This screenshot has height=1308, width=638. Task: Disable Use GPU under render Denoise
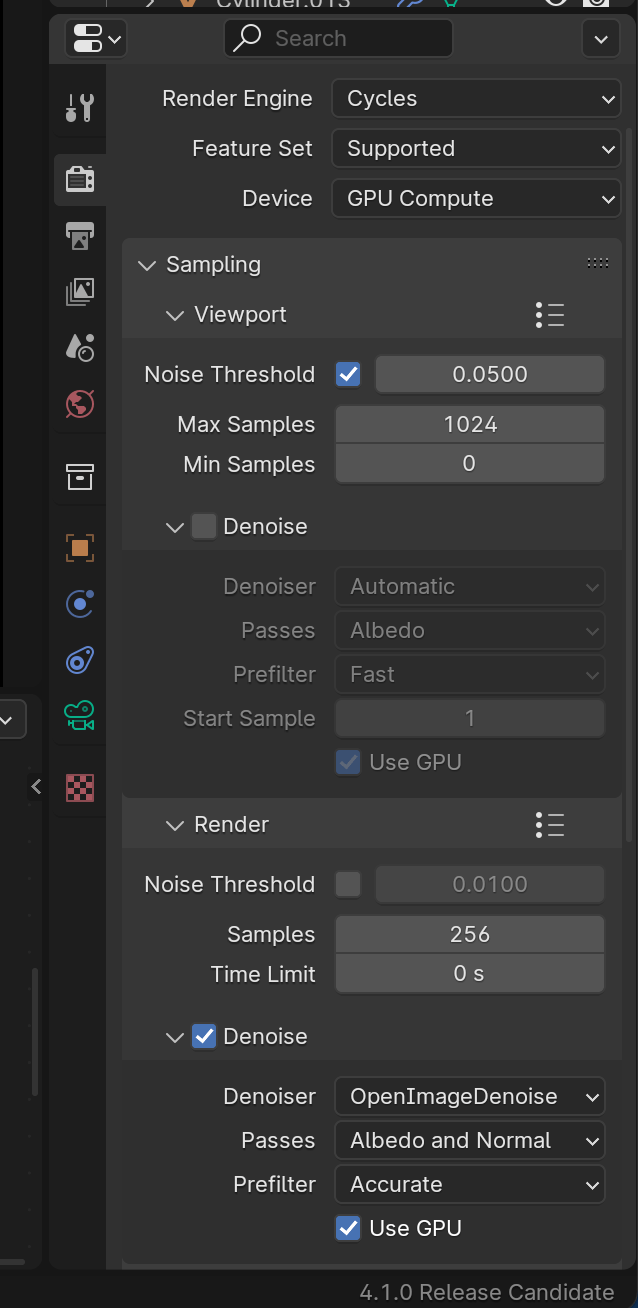click(x=348, y=1228)
